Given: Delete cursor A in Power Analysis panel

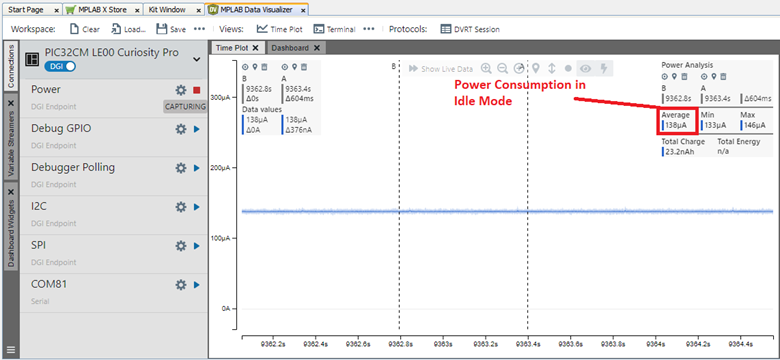Looking at the screenshot, I should pyautogui.click(x=723, y=77).
